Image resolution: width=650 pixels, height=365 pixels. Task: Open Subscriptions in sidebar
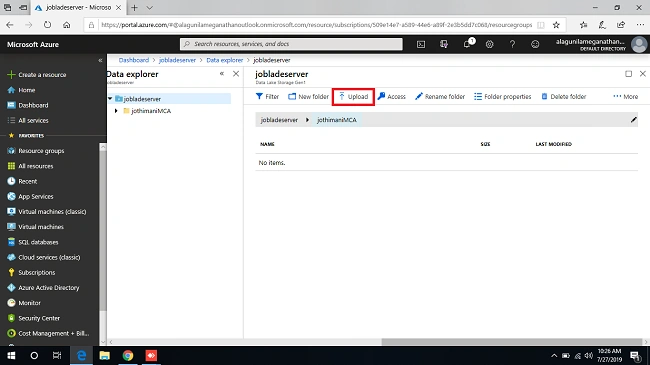point(31,273)
